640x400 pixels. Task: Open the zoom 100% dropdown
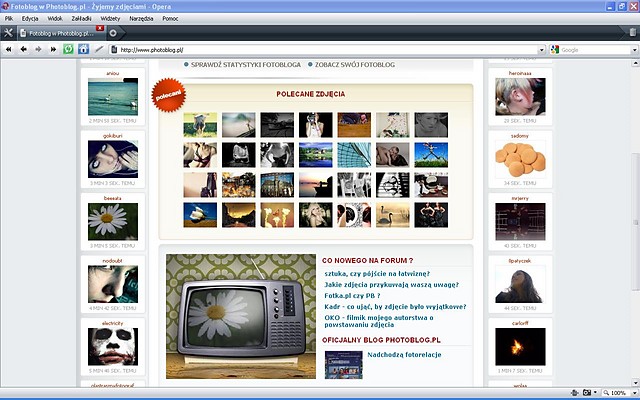point(634,393)
